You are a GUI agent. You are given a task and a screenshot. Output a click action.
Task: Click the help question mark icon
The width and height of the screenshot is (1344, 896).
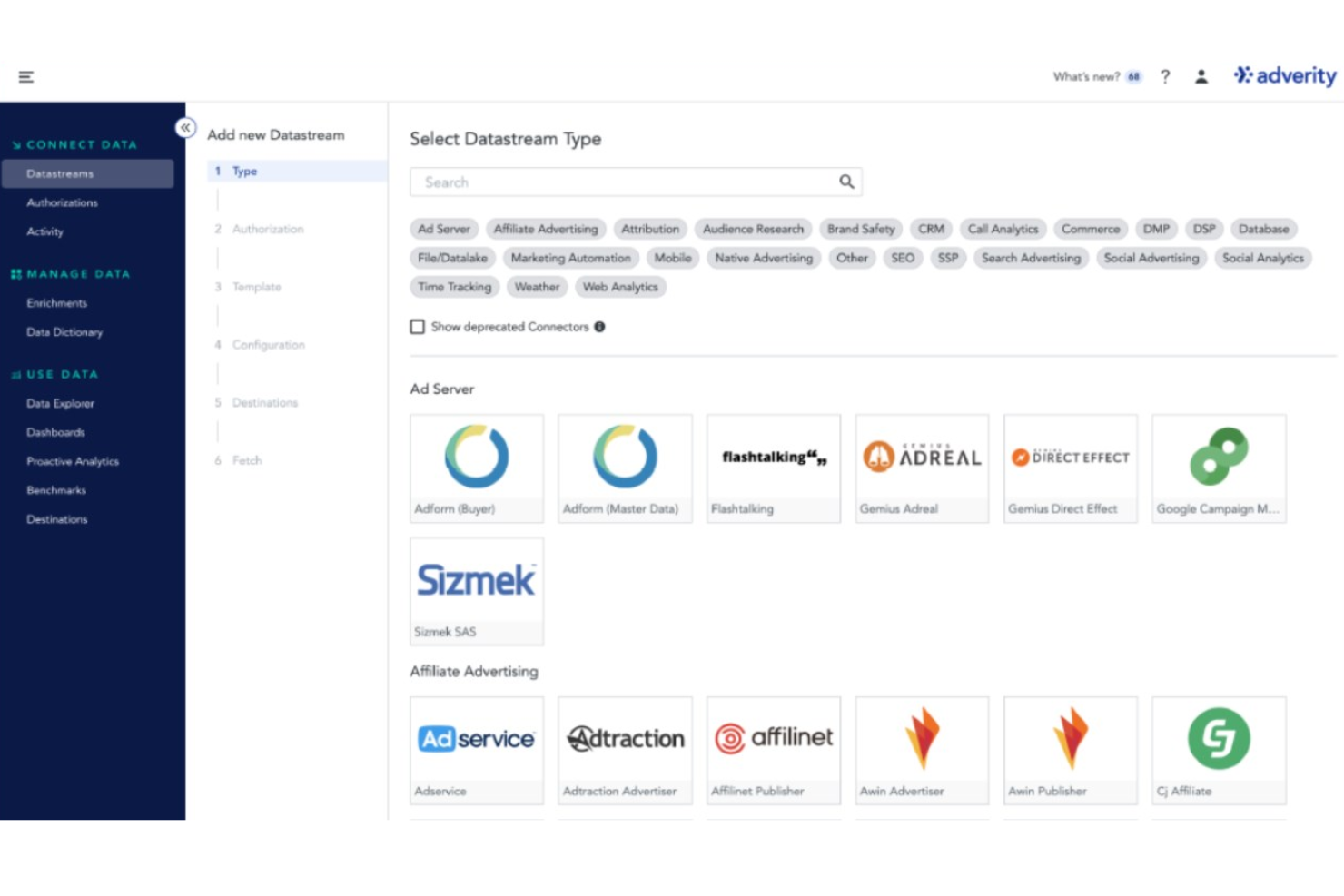pyautogui.click(x=1165, y=77)
